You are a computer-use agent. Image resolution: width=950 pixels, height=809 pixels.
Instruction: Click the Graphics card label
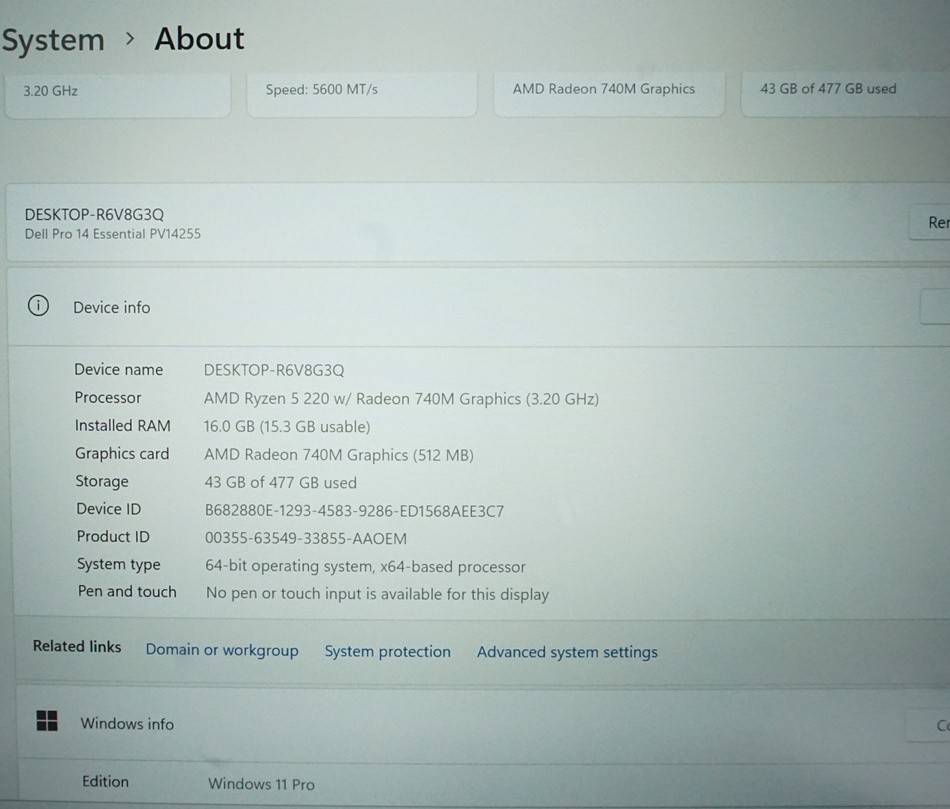coord(122,453)
